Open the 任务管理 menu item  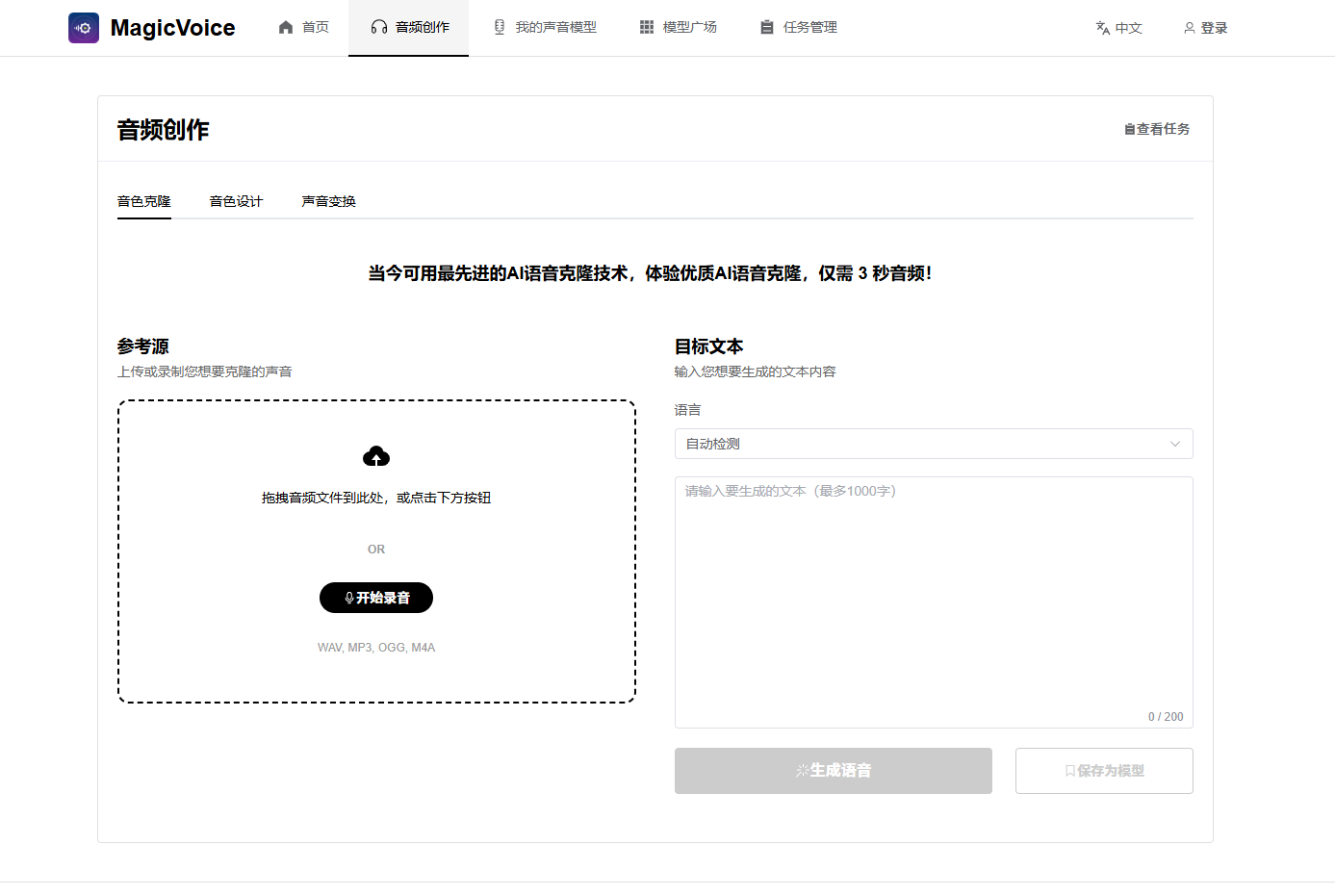pyautogui.click(x=797, y=27)
